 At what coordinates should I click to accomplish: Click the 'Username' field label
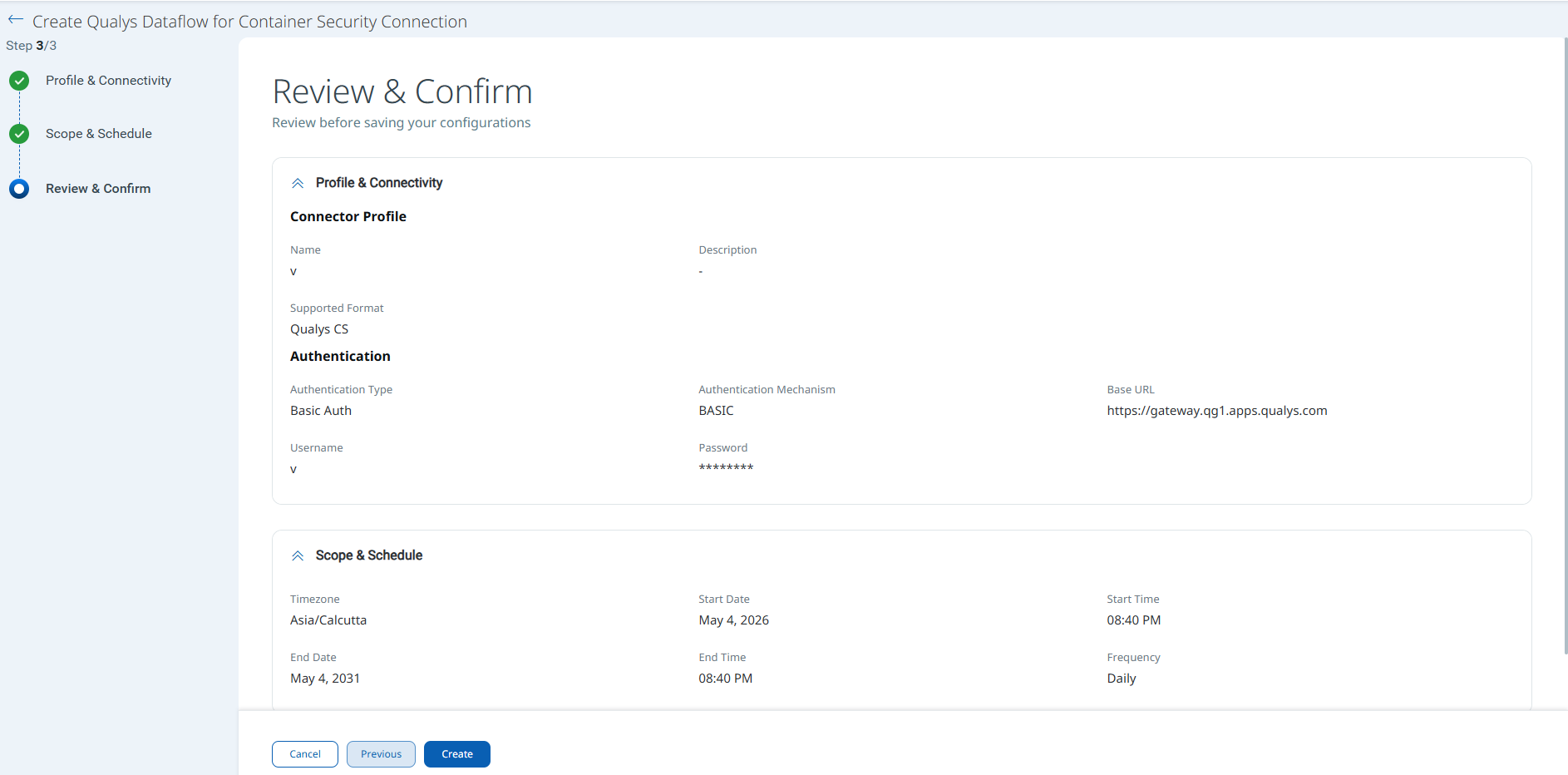pyautogui.click(x=317, y=447)
